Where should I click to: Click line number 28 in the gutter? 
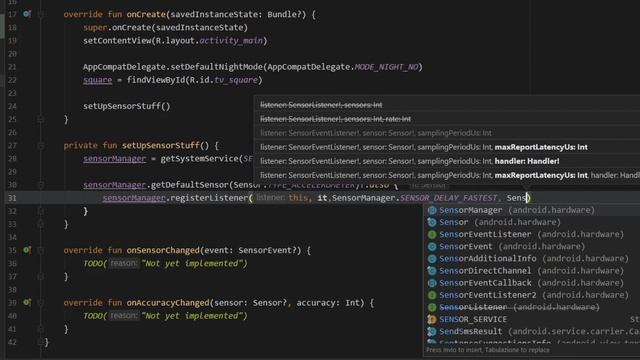[x=12, y=159]
